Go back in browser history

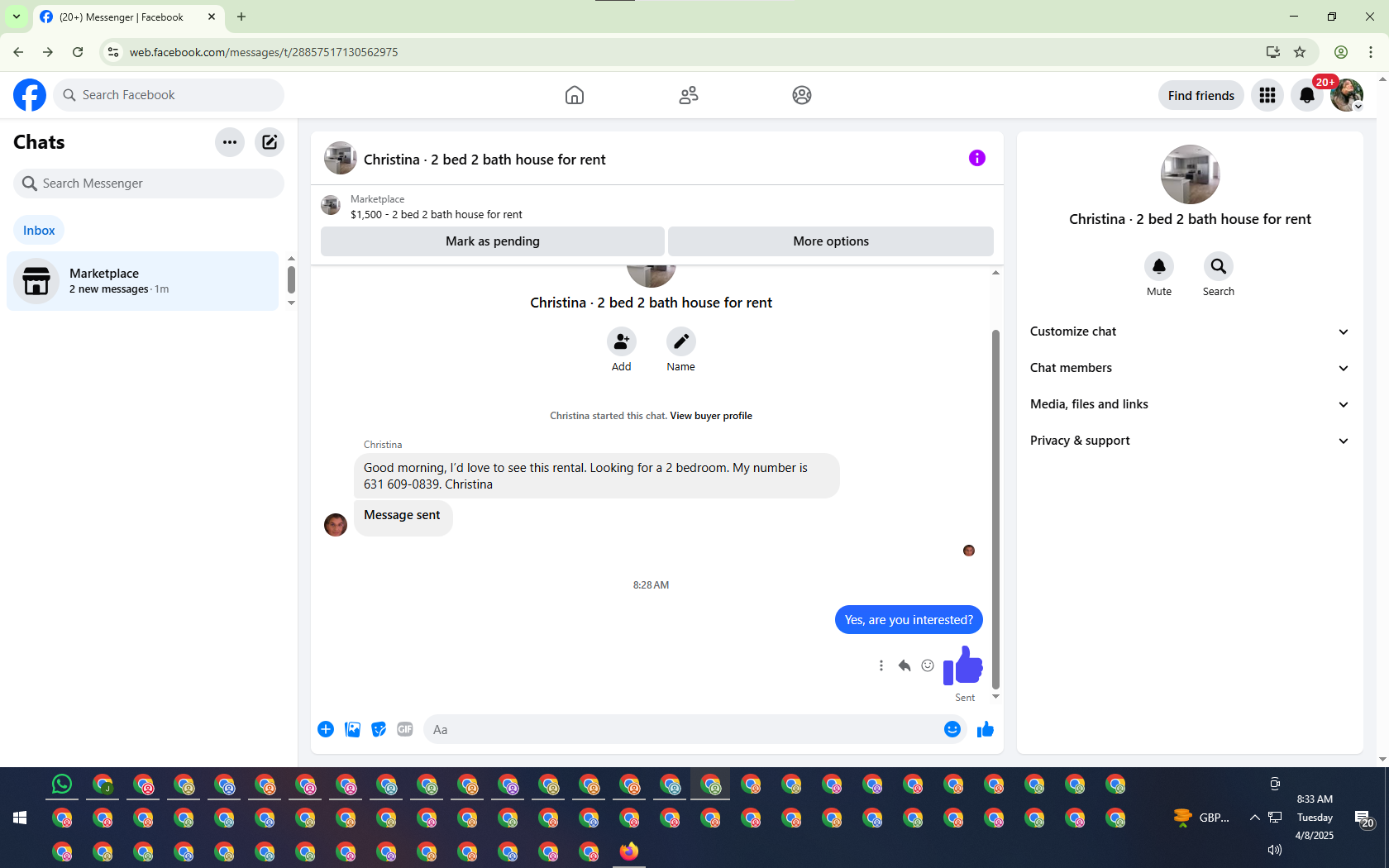click(x=18, y=52)
